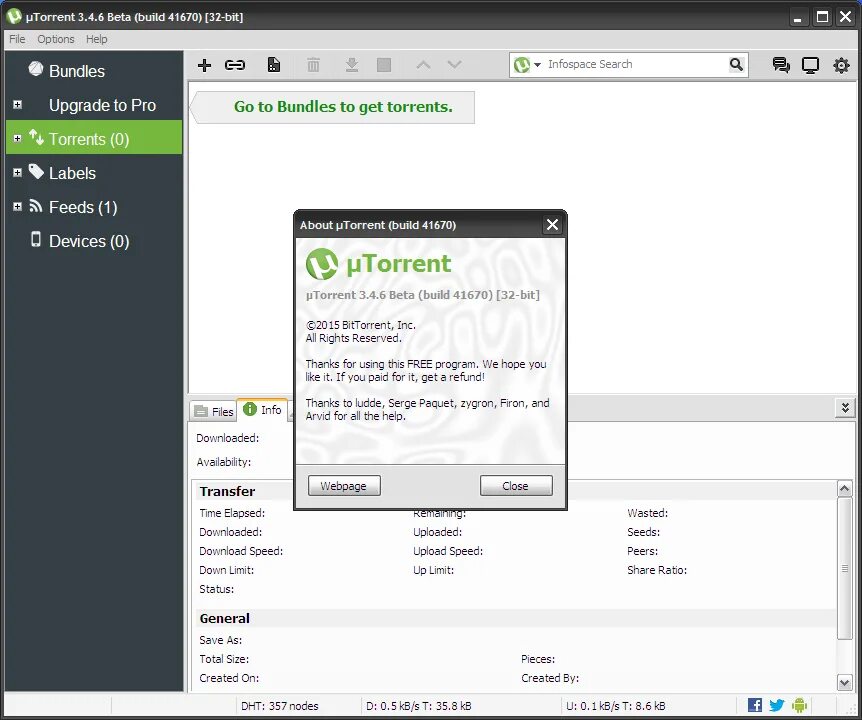Click the General section header
The width and height of the screenshot is (862, 720).
[224, 618]
